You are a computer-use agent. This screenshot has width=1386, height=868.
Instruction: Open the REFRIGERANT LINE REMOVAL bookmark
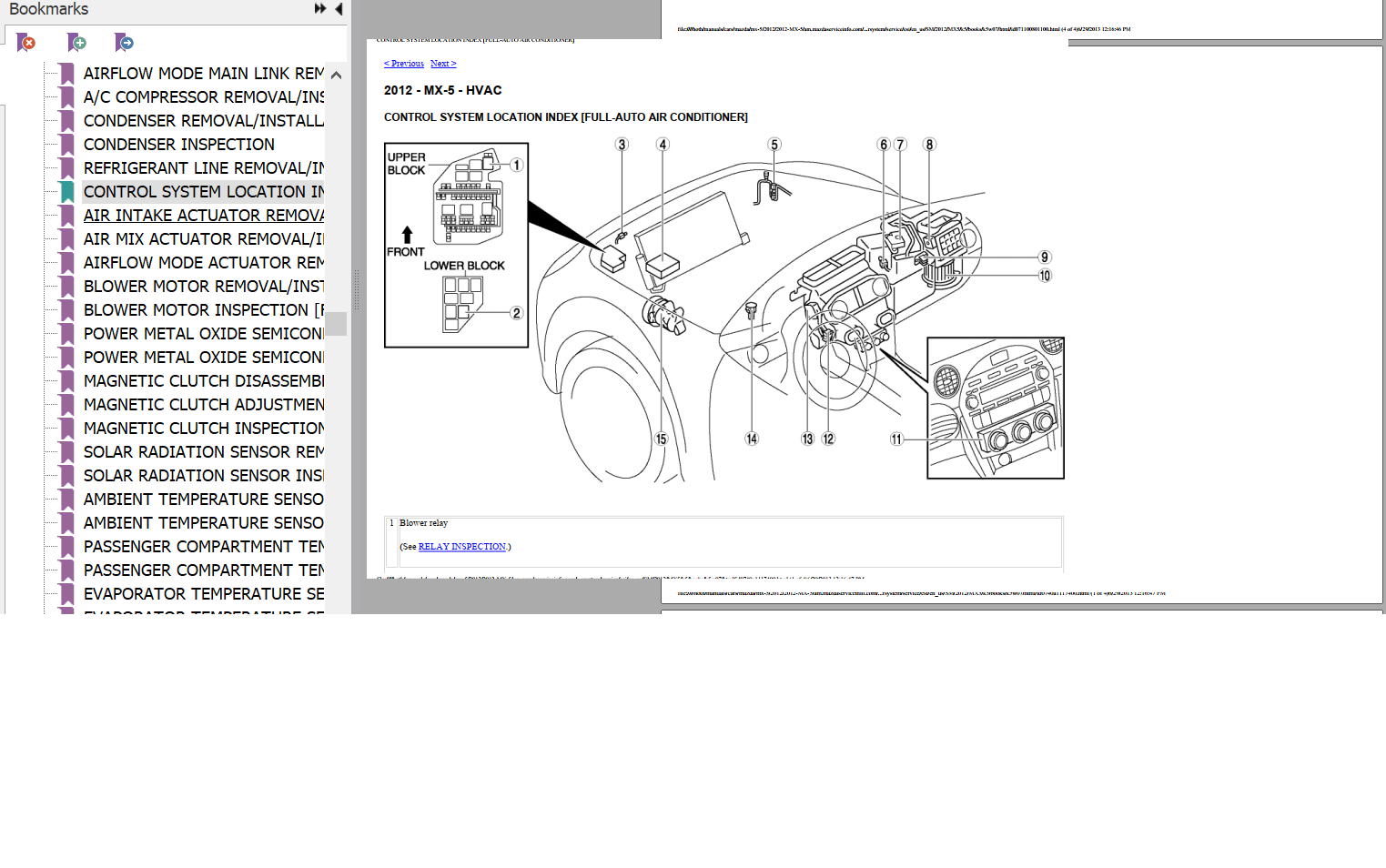(204, 168)
